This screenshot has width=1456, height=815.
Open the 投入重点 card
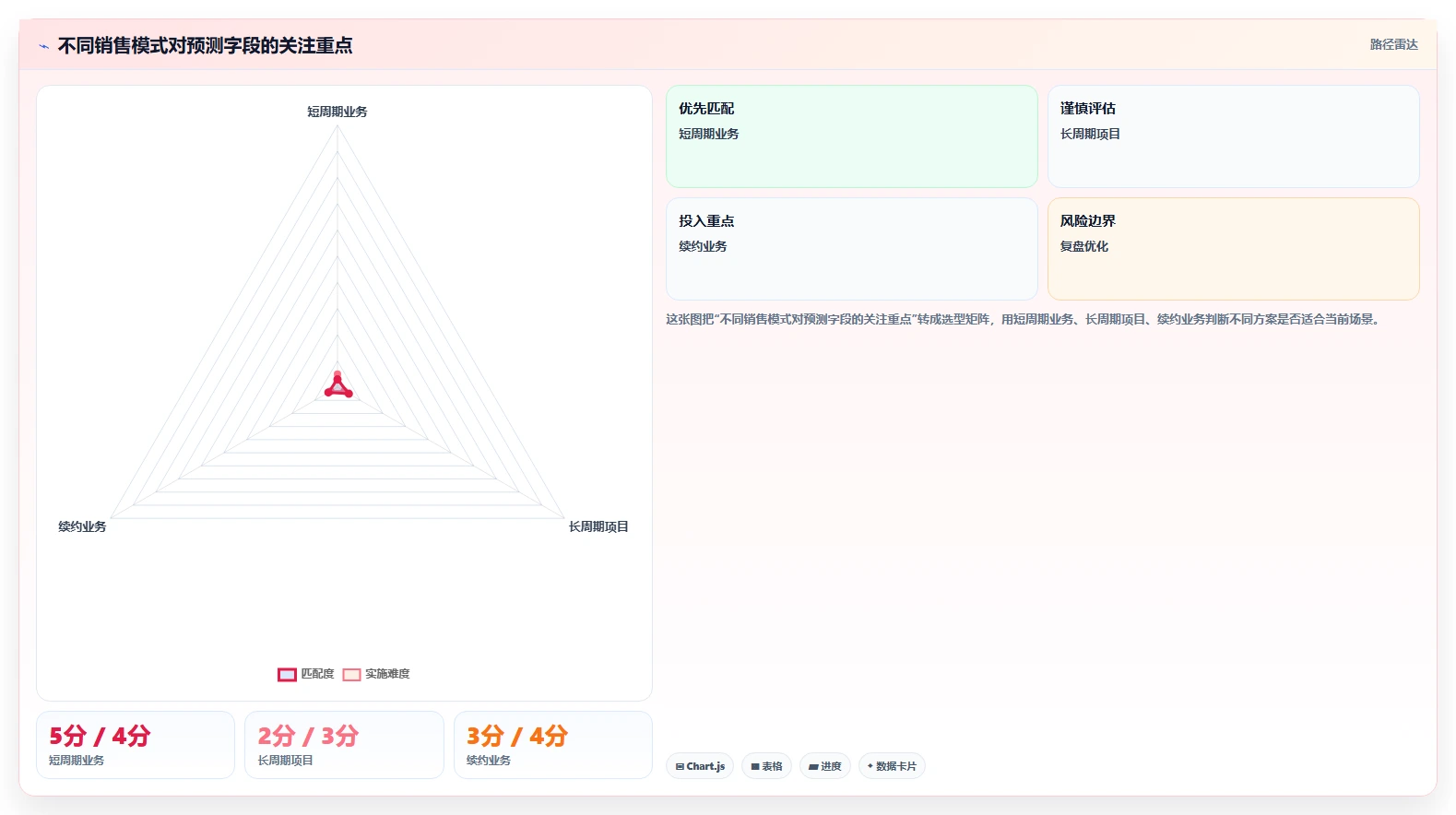click(852, 249)
